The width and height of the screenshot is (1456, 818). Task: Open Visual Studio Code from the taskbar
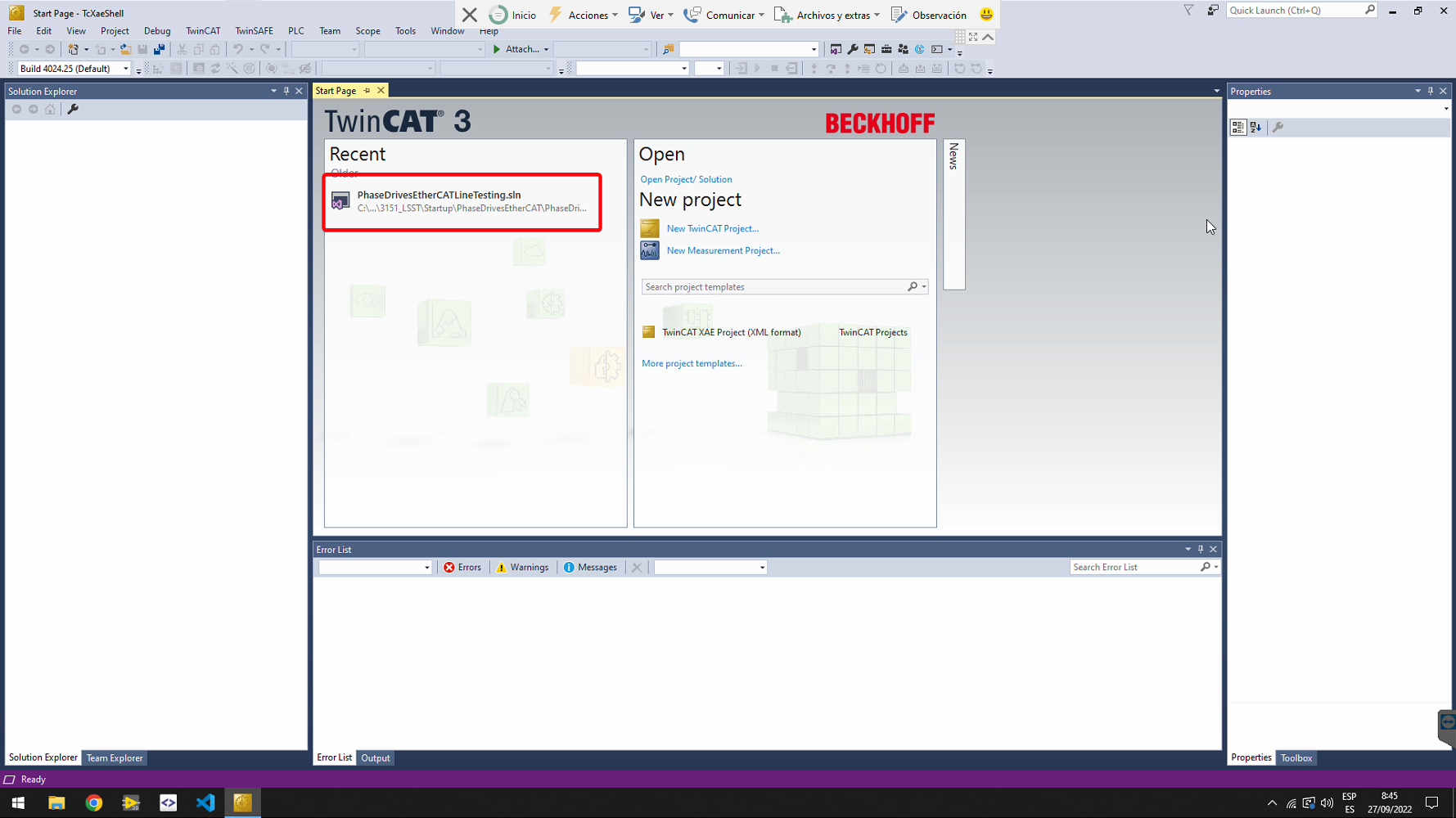205,802
